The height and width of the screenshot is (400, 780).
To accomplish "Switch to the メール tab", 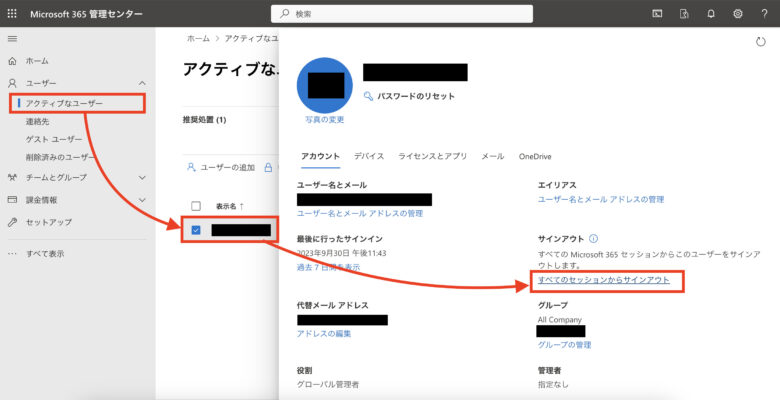I will 492,156.
